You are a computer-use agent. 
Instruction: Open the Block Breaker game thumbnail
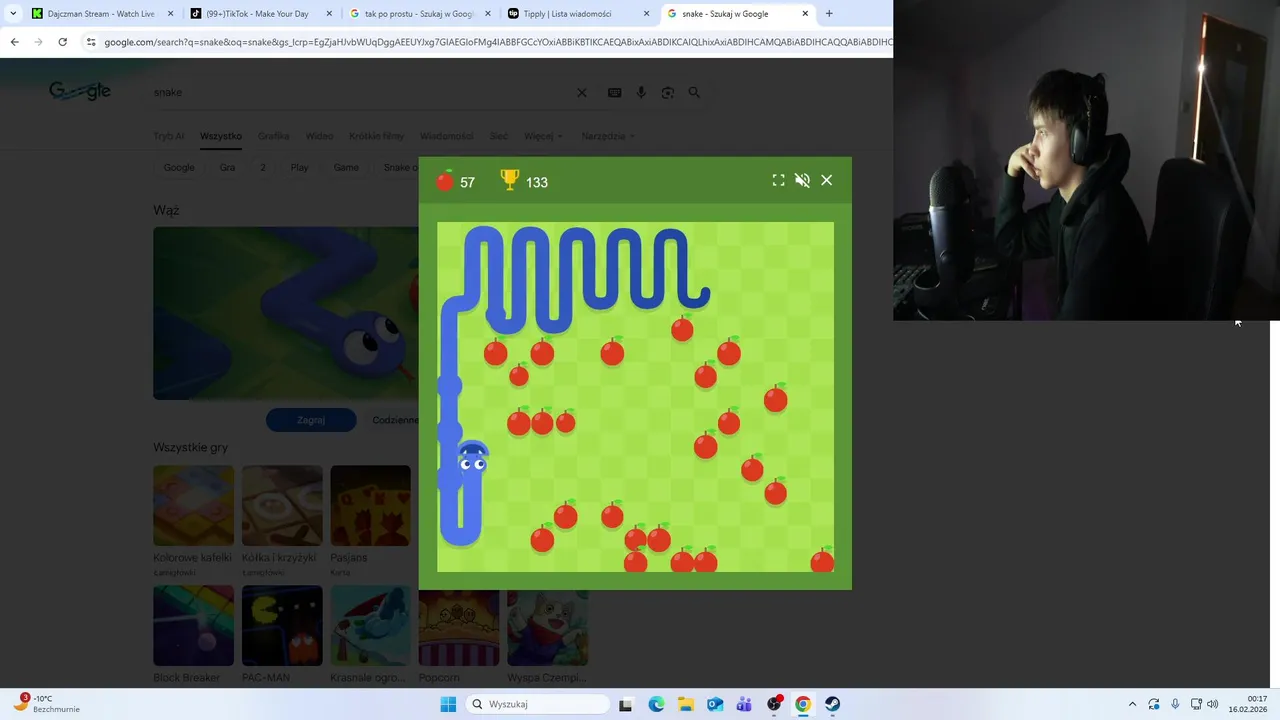[193, 625]
